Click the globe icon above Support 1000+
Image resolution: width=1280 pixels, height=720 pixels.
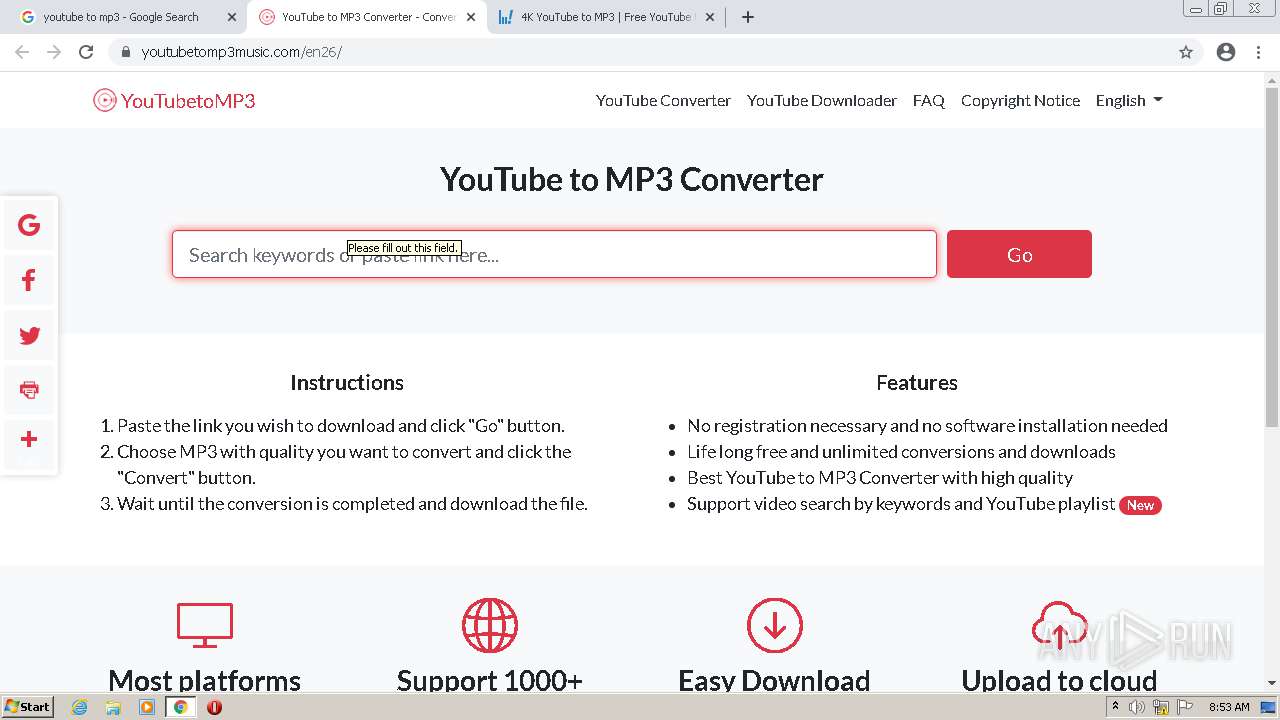tap(490, 625)
